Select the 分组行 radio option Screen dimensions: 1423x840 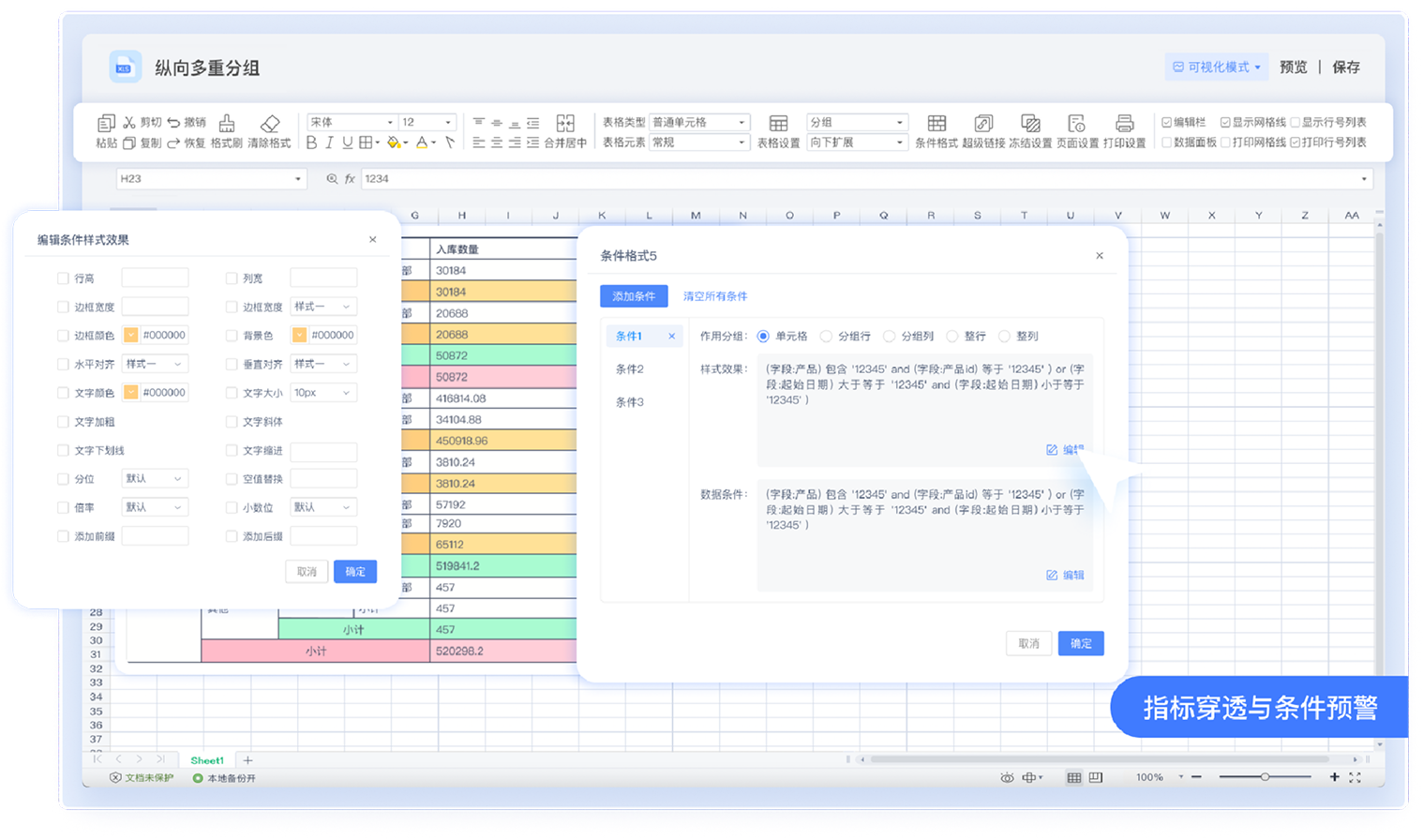tap(826, 337)
